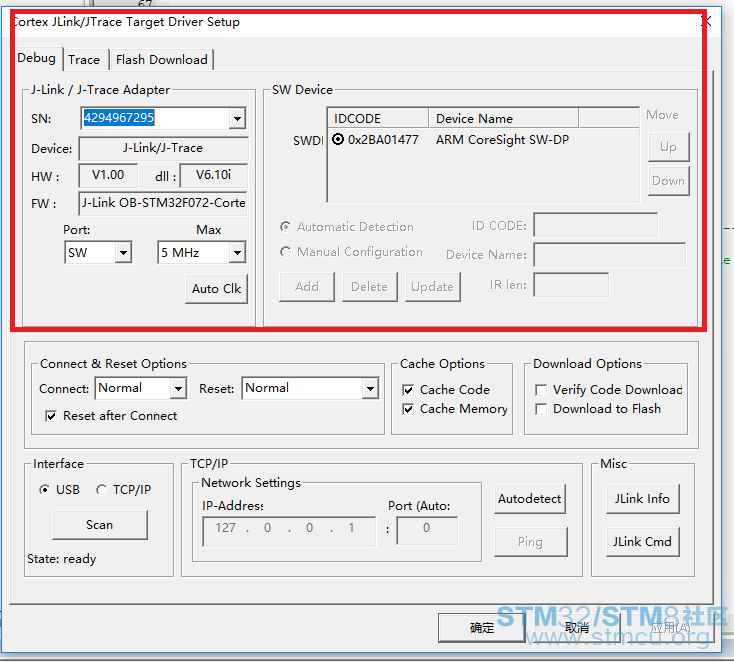Click the Move Down button

tap(668, 181)
